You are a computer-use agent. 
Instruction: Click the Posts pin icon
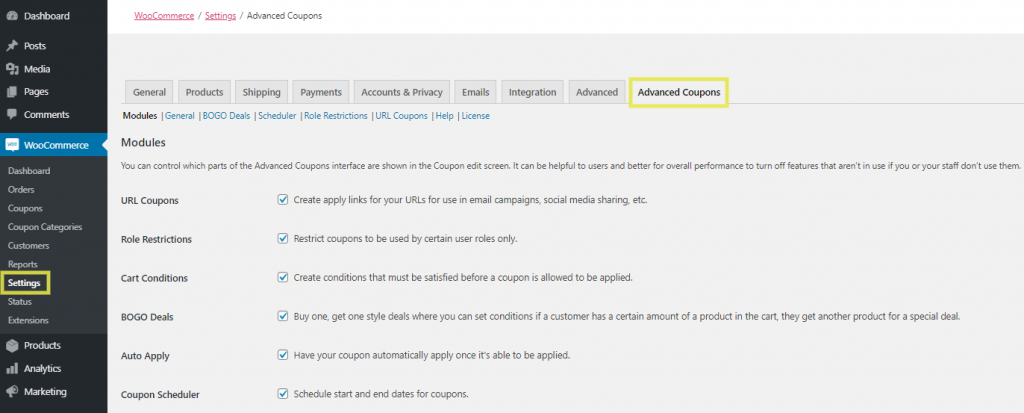12,46
